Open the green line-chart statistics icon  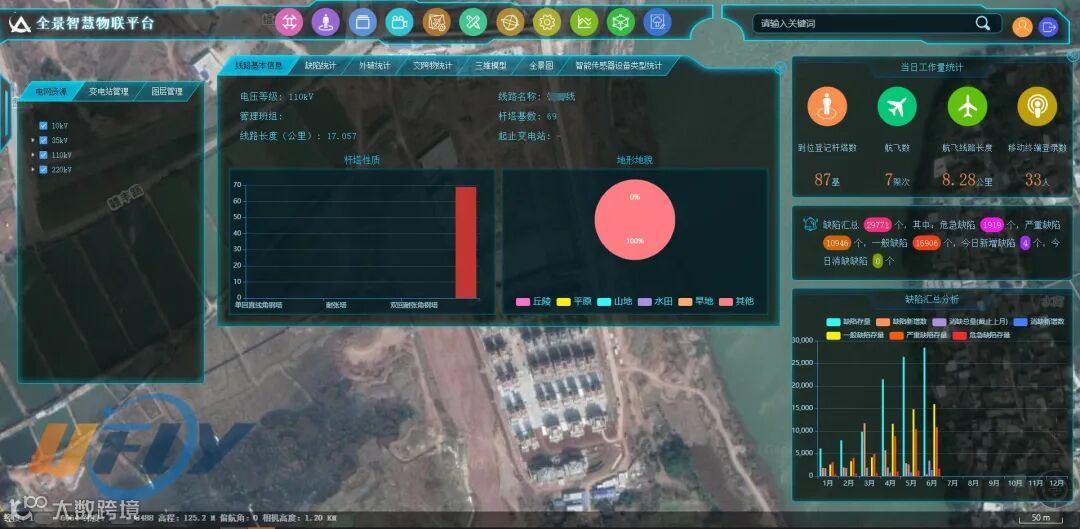point(584,22)
